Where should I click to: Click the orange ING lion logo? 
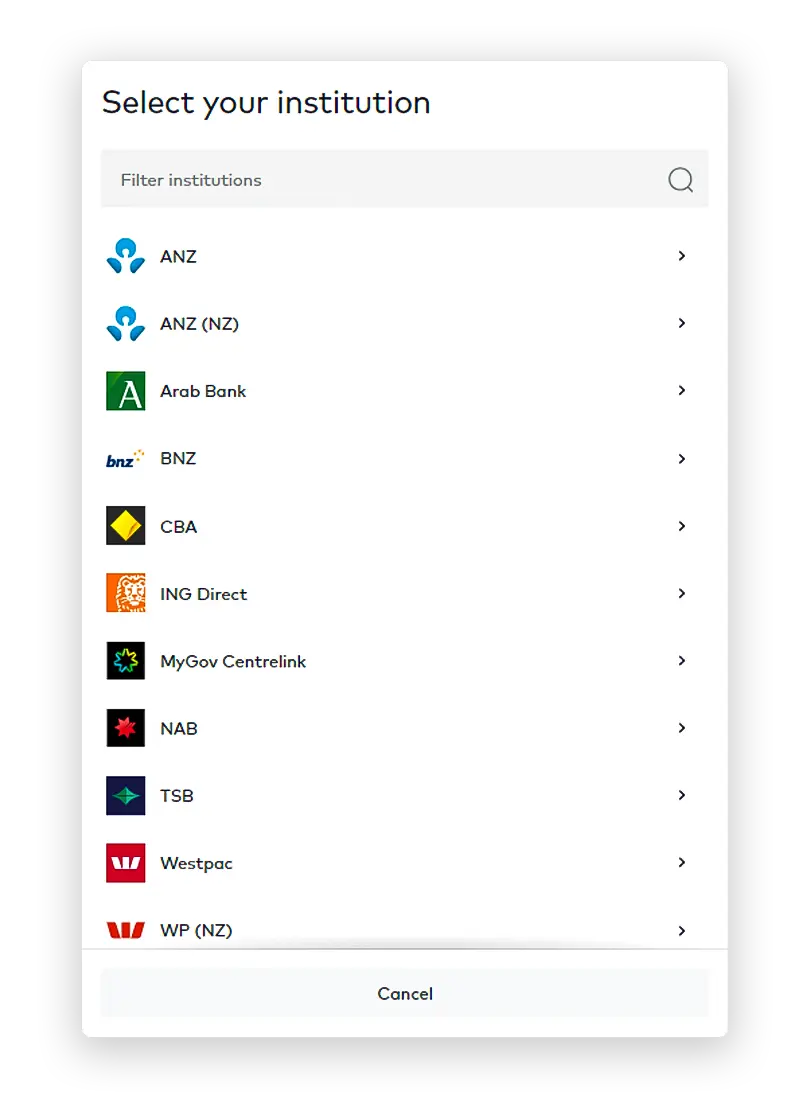click(x=126, y=593)
